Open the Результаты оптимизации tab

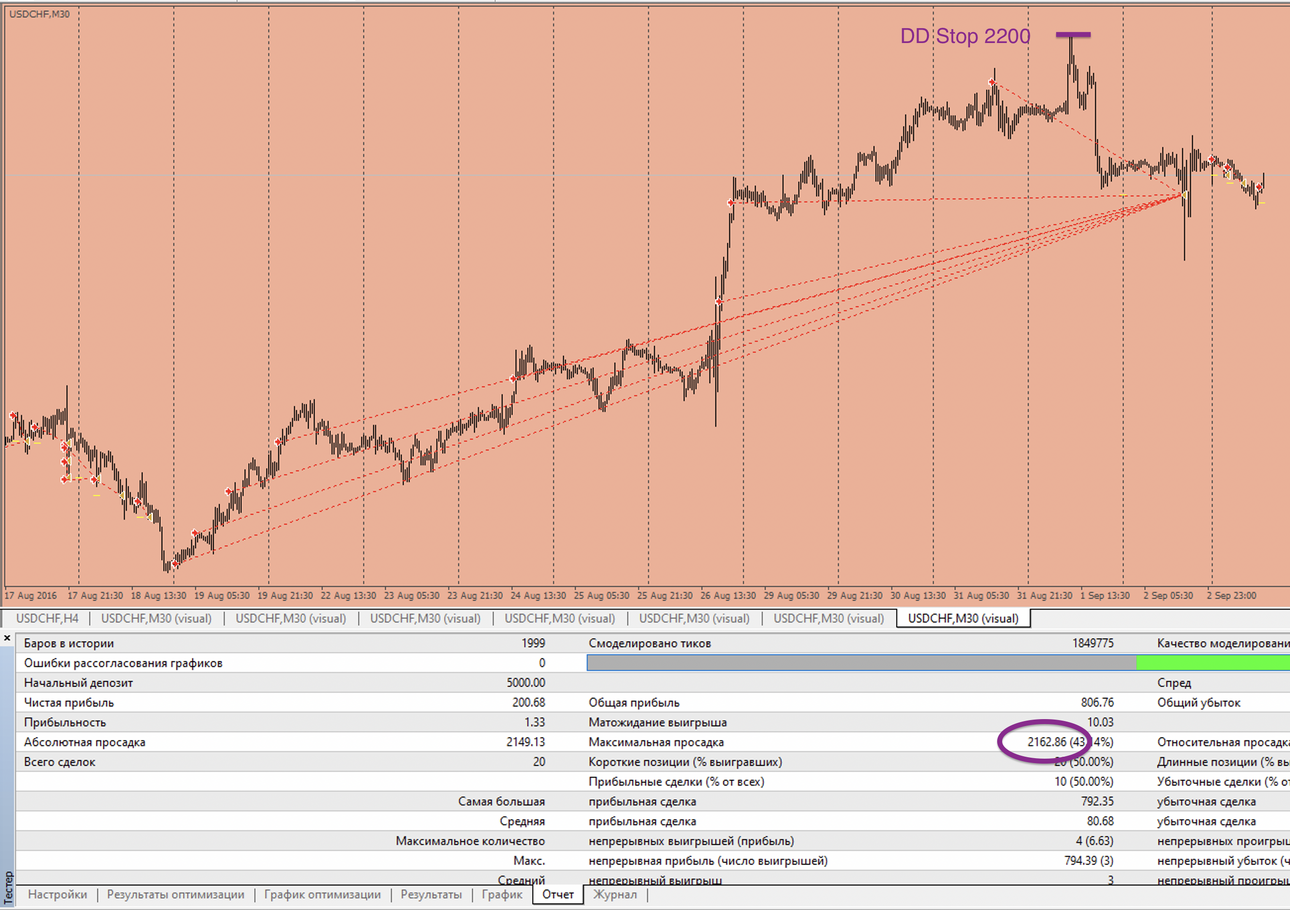point(174,894)
